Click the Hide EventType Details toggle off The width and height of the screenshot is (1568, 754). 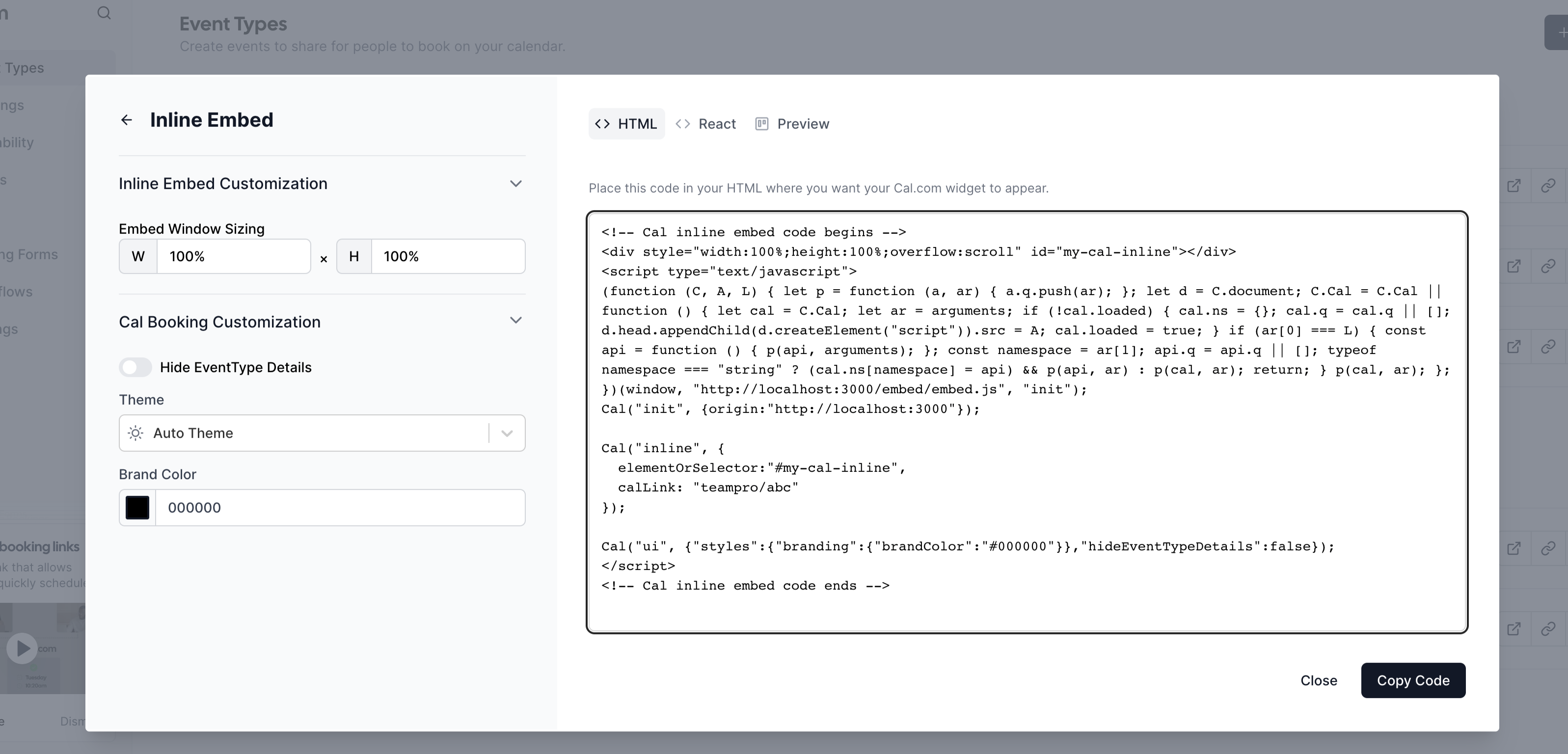point(135,367)
